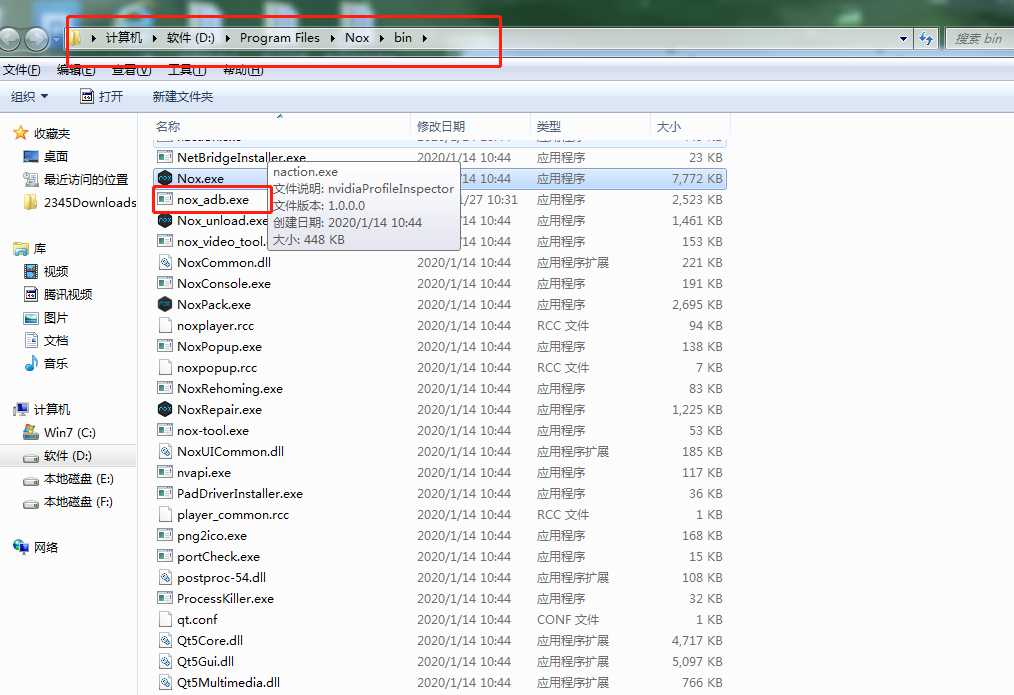Click the Nox.exe application icon
Image resolution: width=1014 pixels, height=695 pixels.
[x=165, y=178]
